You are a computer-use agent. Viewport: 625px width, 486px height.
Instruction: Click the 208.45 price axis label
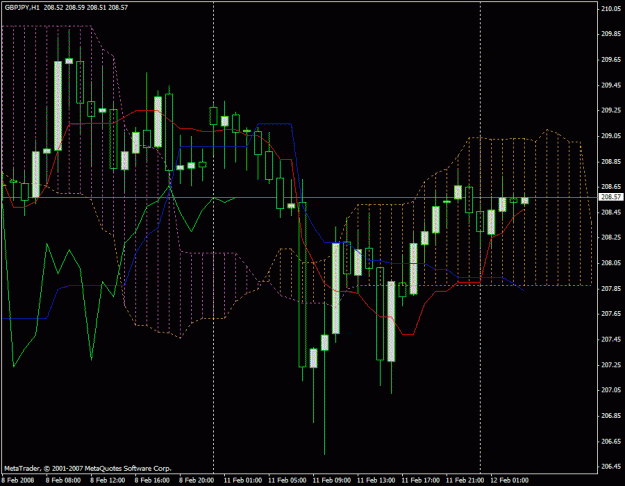pyautogui.click(x=611, y=212)
